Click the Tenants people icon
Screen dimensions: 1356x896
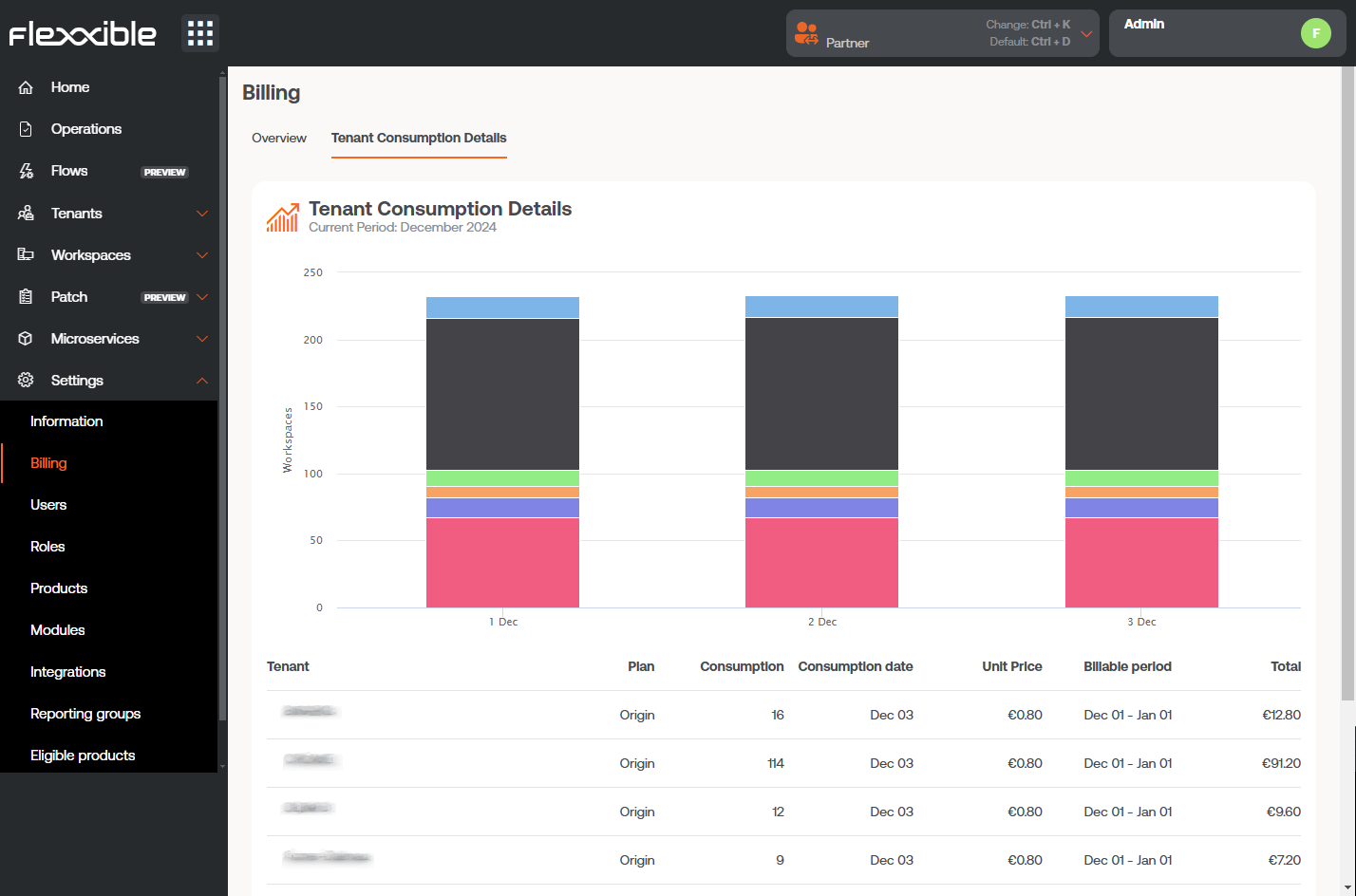(x=26, y=214)
